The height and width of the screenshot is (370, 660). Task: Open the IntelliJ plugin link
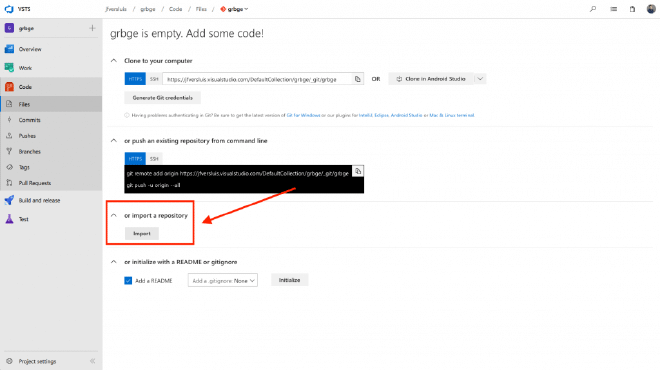tap(365, 115)
